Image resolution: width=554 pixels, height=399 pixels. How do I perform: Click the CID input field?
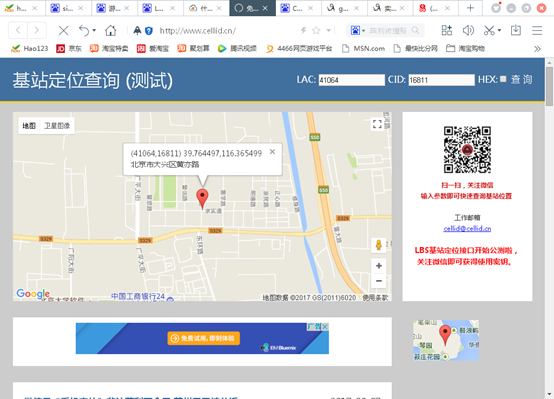(x=441, y=80)
